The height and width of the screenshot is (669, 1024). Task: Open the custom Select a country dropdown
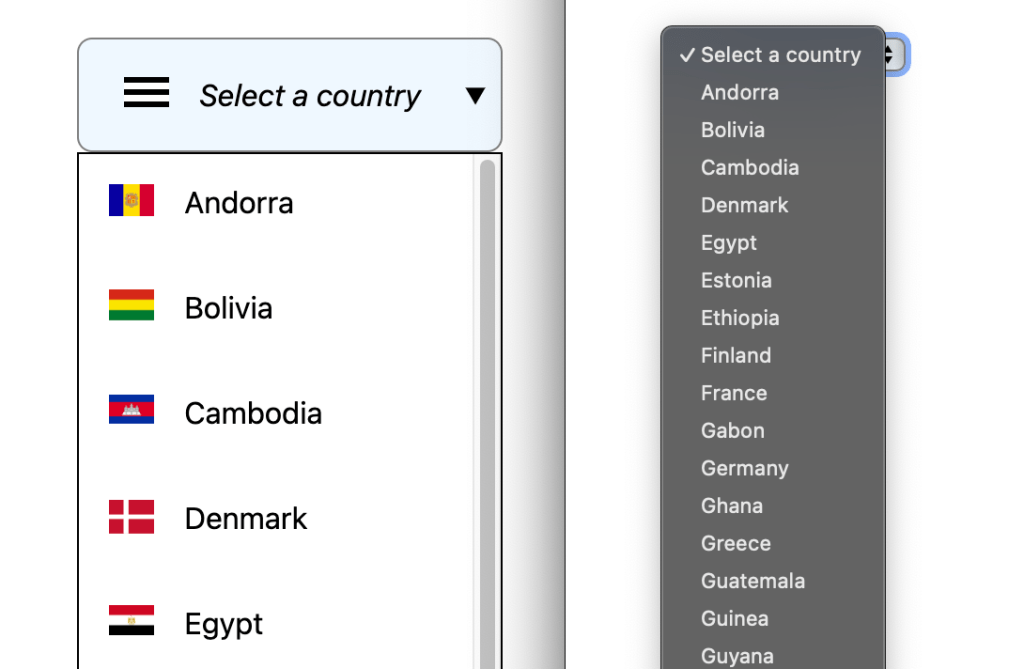pos(289,95)
